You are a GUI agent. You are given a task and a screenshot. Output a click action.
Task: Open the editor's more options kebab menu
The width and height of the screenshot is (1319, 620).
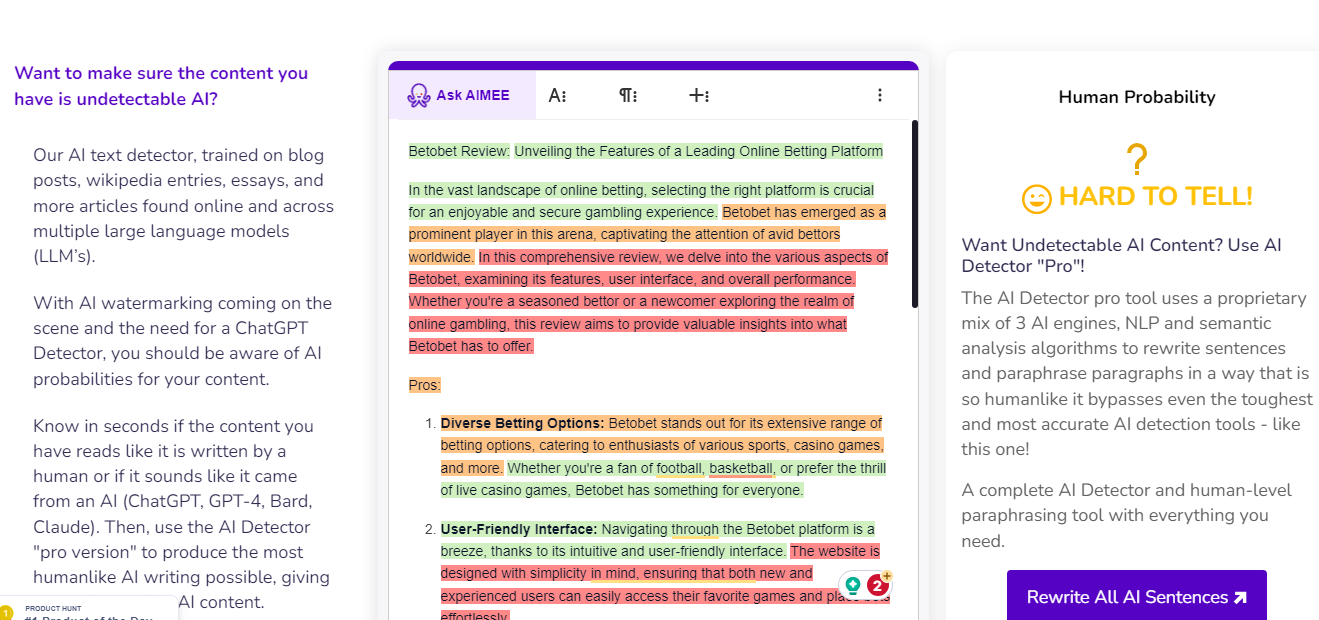(x=880, y=95)
